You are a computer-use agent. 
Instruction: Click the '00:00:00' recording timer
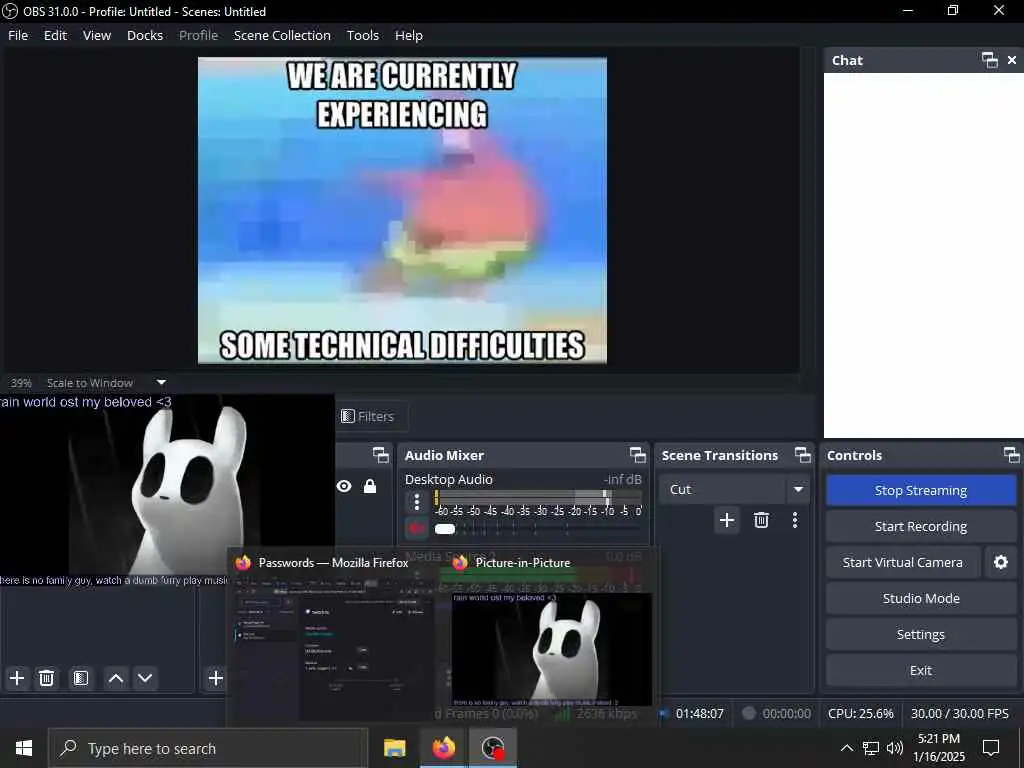[x=787, y=714]
